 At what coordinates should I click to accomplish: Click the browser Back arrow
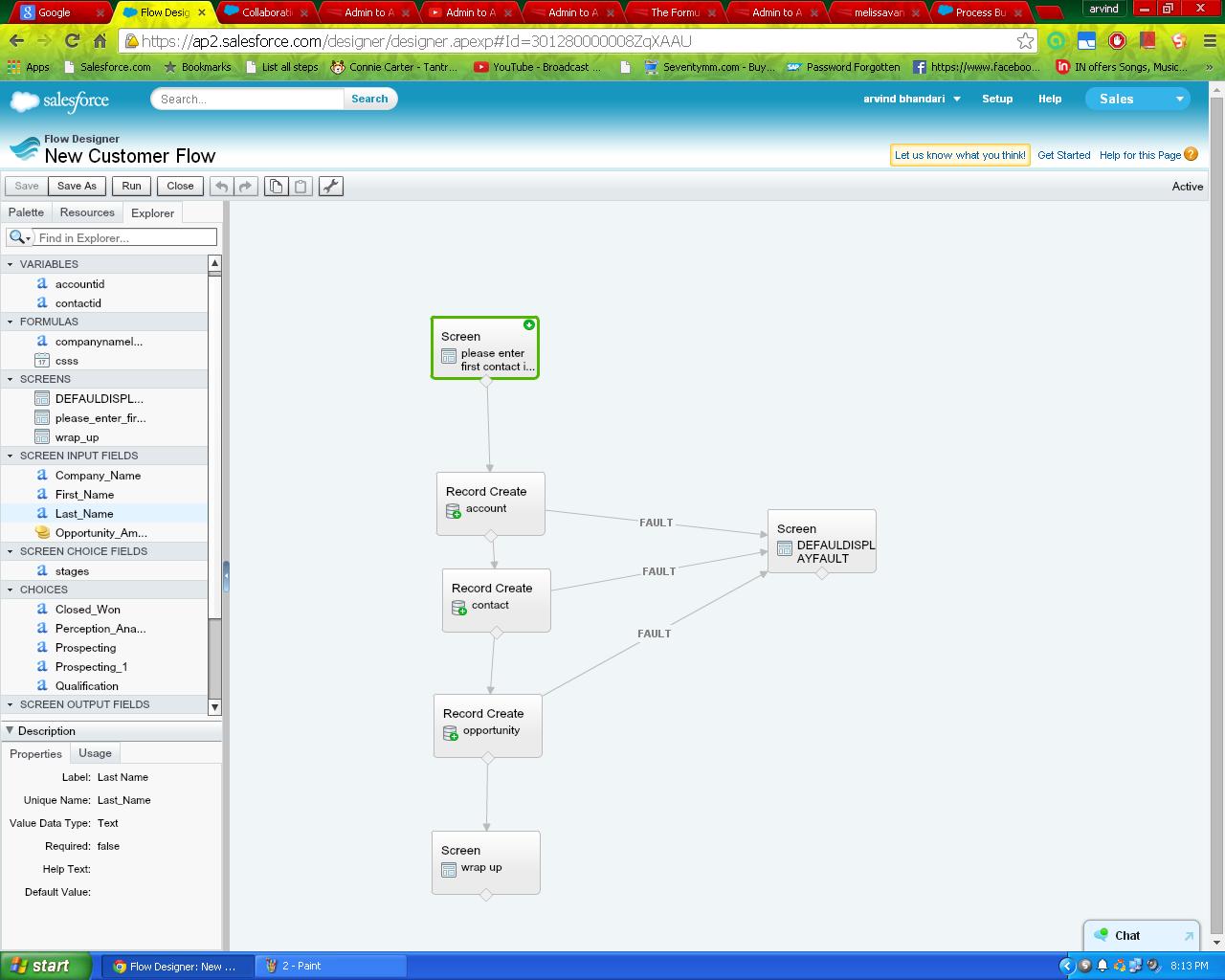[17, 40]
